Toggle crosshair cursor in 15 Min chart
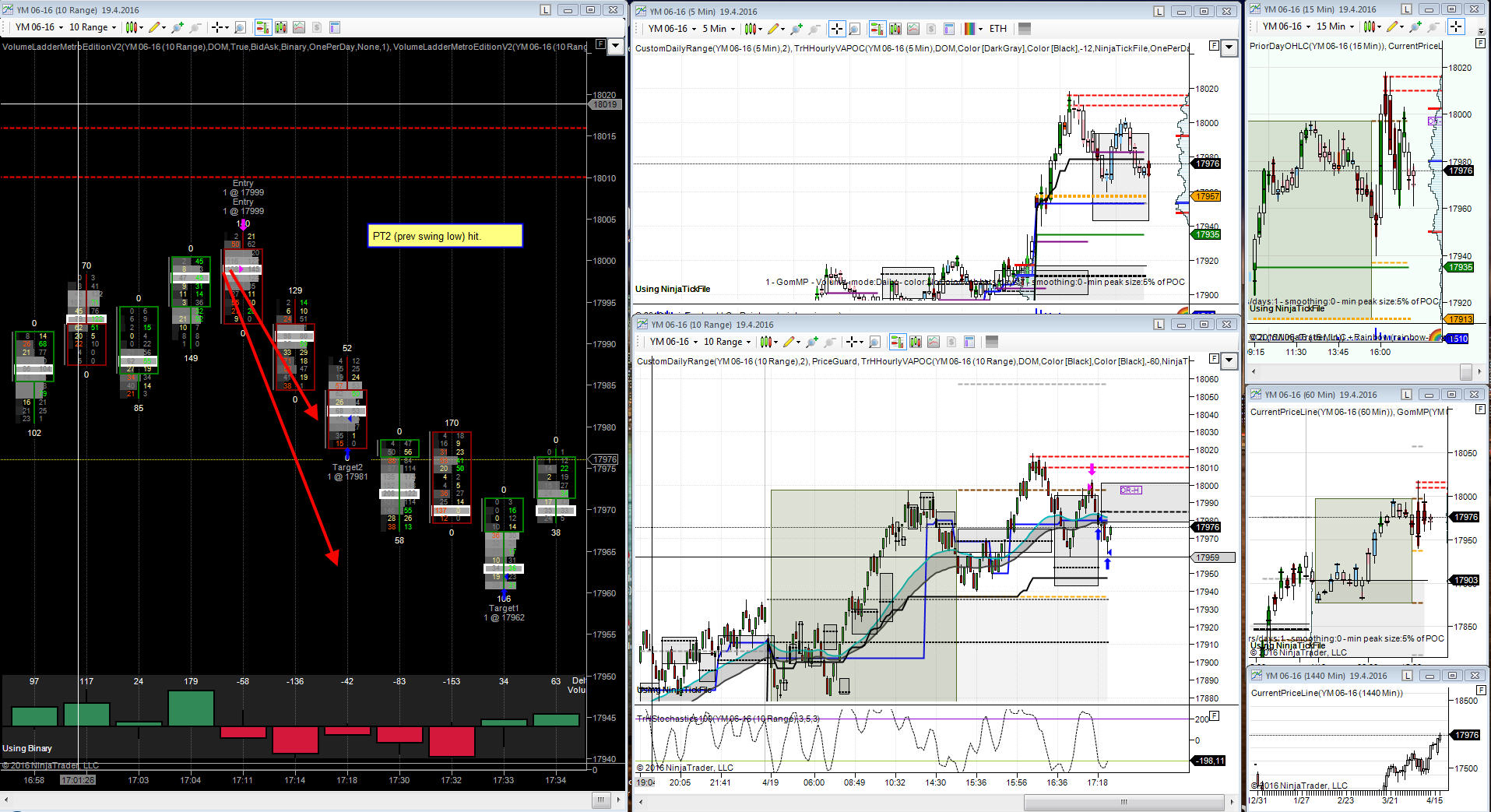The width and height of the screenshot is (1491, 812). pyautogui.click(x=1456, y=26)
